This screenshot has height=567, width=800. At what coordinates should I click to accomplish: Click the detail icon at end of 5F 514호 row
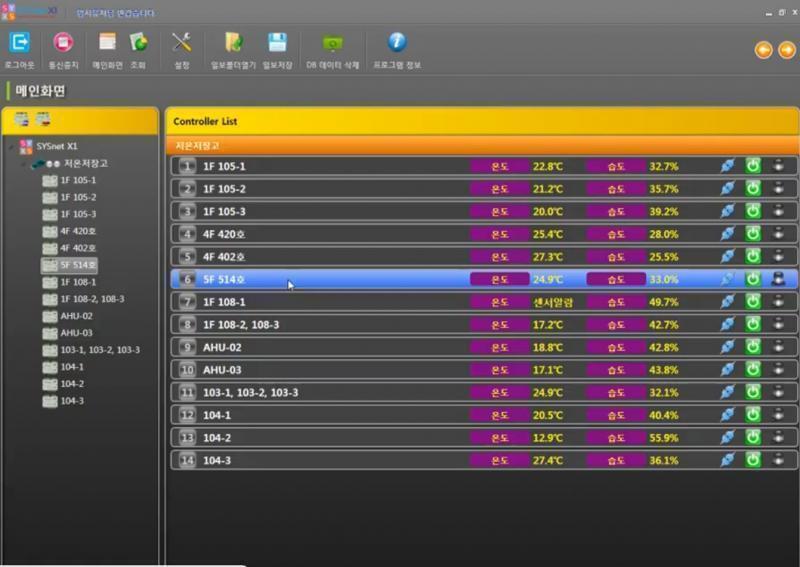tap(778, 279)
